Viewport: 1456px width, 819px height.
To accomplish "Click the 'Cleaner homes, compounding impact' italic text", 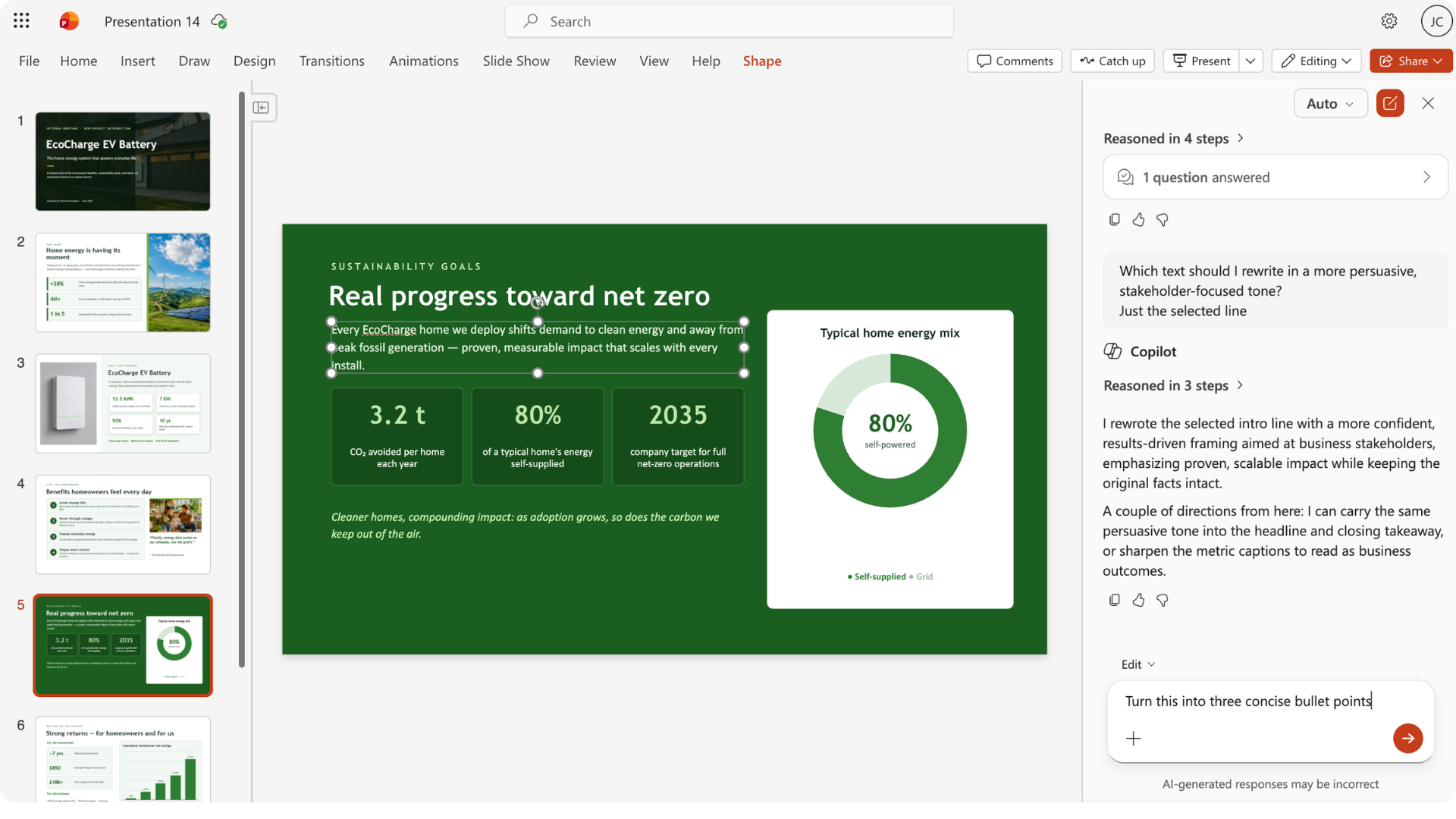I will tap(526, 526).
